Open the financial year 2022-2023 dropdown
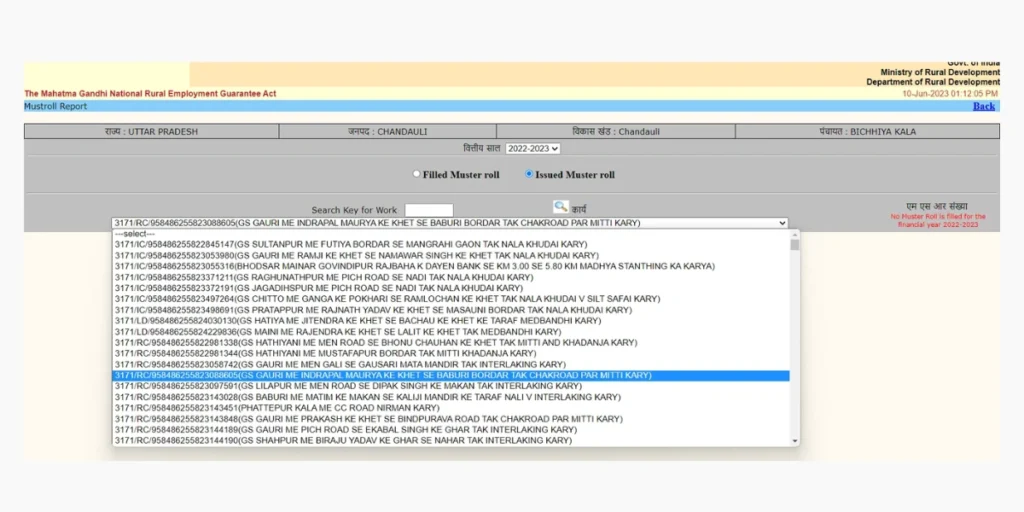 pos(533,148)
